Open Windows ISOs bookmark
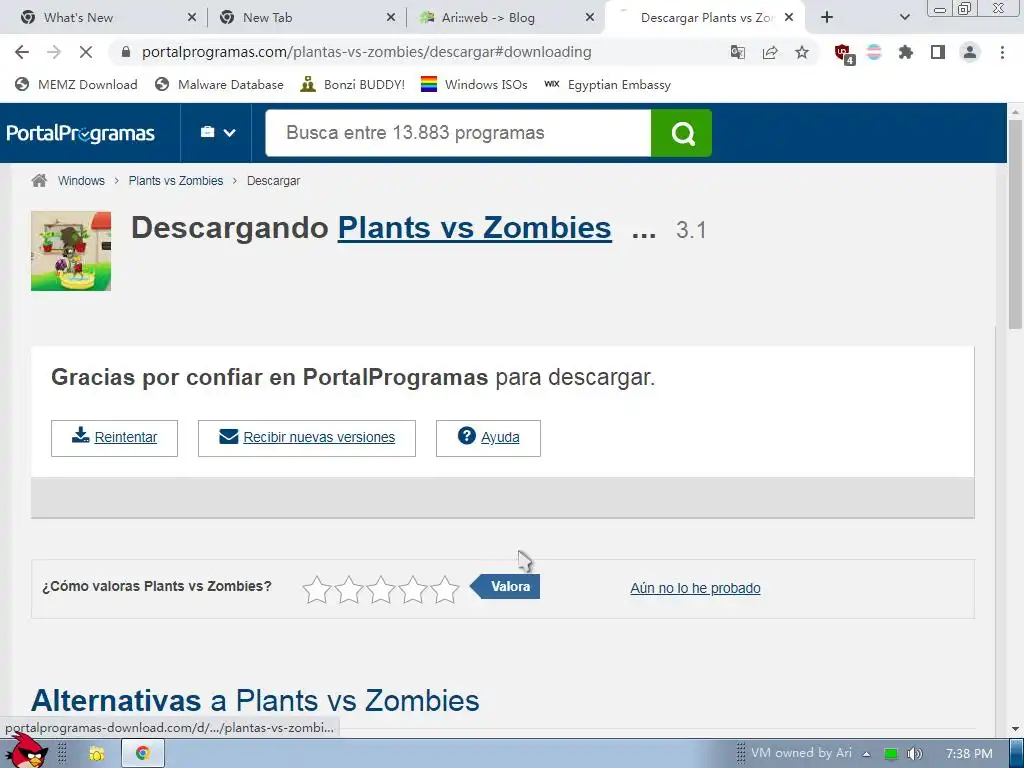This screenshot has height=768, width=1024. point(474,84)
